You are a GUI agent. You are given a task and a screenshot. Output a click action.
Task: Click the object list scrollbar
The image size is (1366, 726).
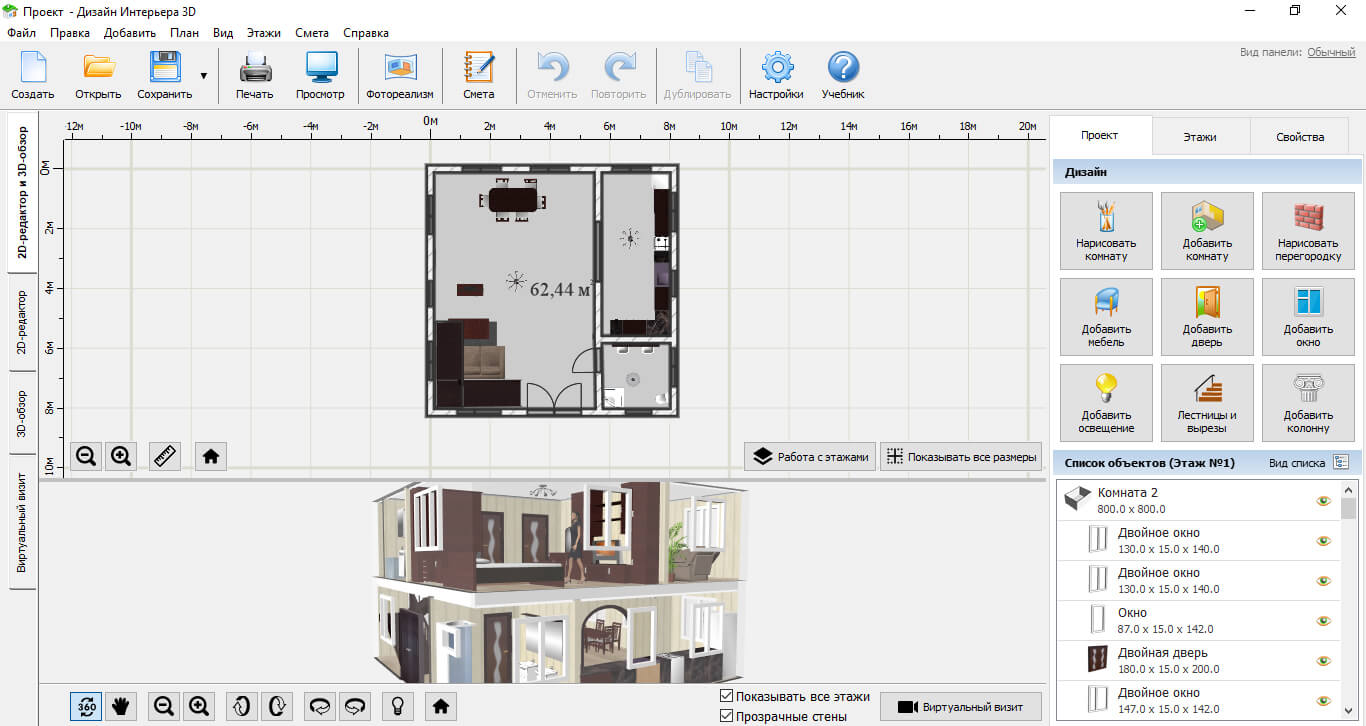(1349, 600)
